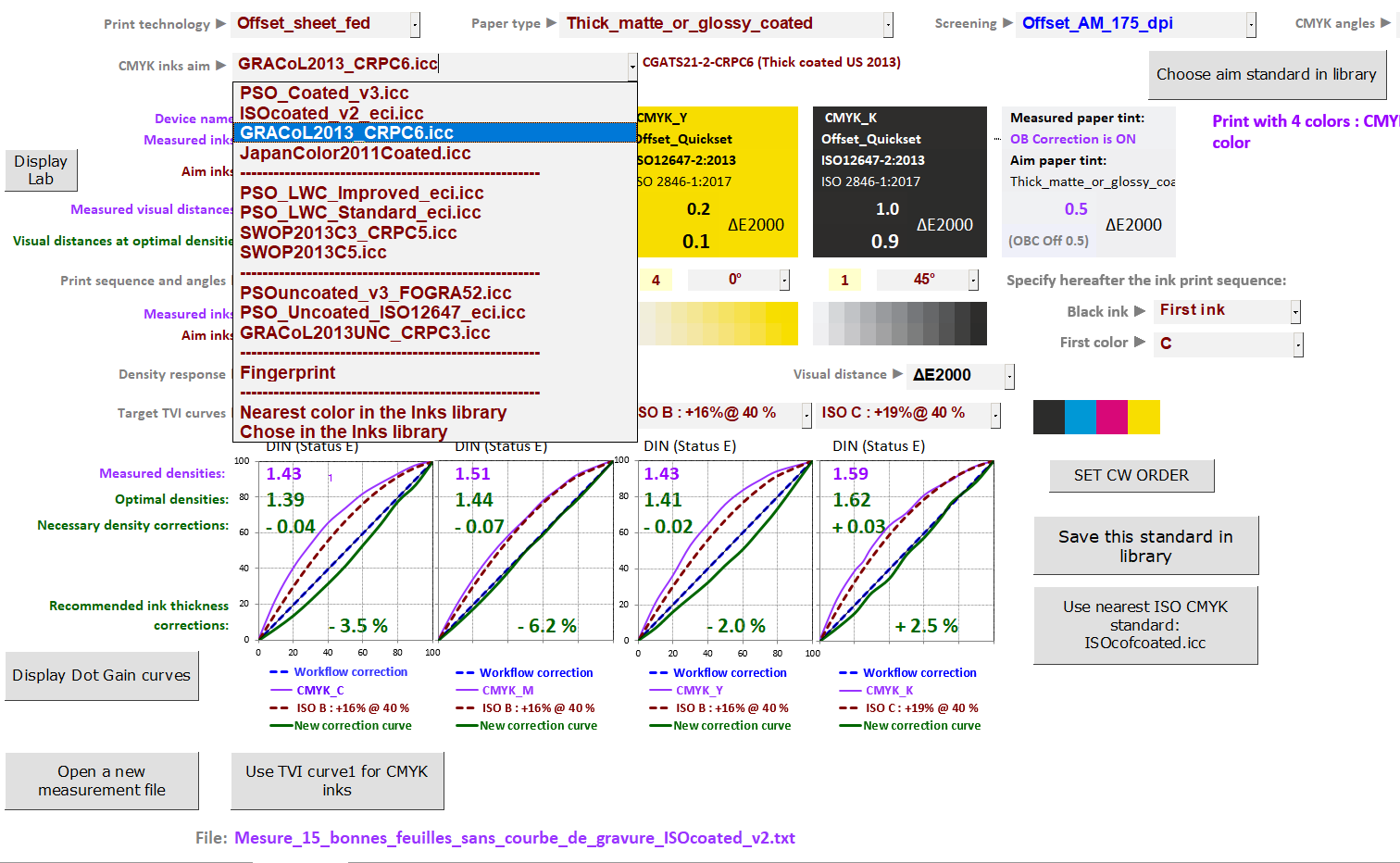Collapse the CMYK inks aim dropdown arrow
Viewport: 1400px width, 863px height.
click(x=632, y=66)
